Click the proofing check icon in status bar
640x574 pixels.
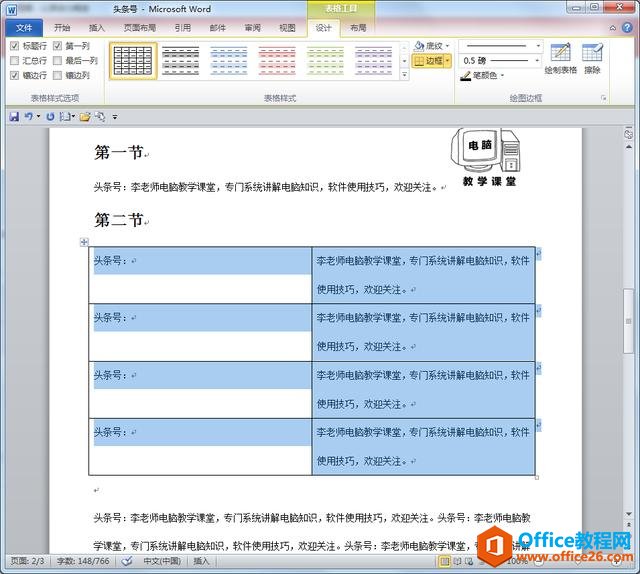coord(127,561)
